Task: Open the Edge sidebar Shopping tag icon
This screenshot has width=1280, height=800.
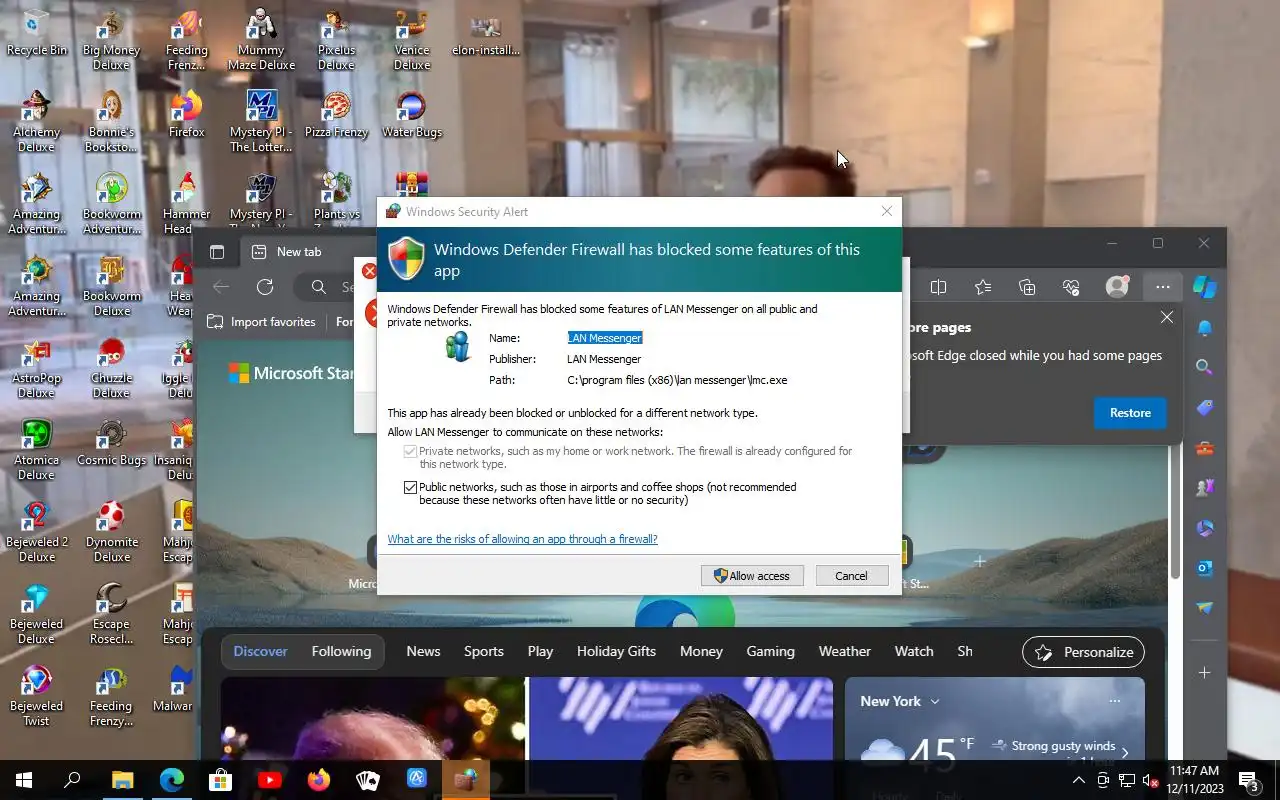Action: [x=1205, y=408]
